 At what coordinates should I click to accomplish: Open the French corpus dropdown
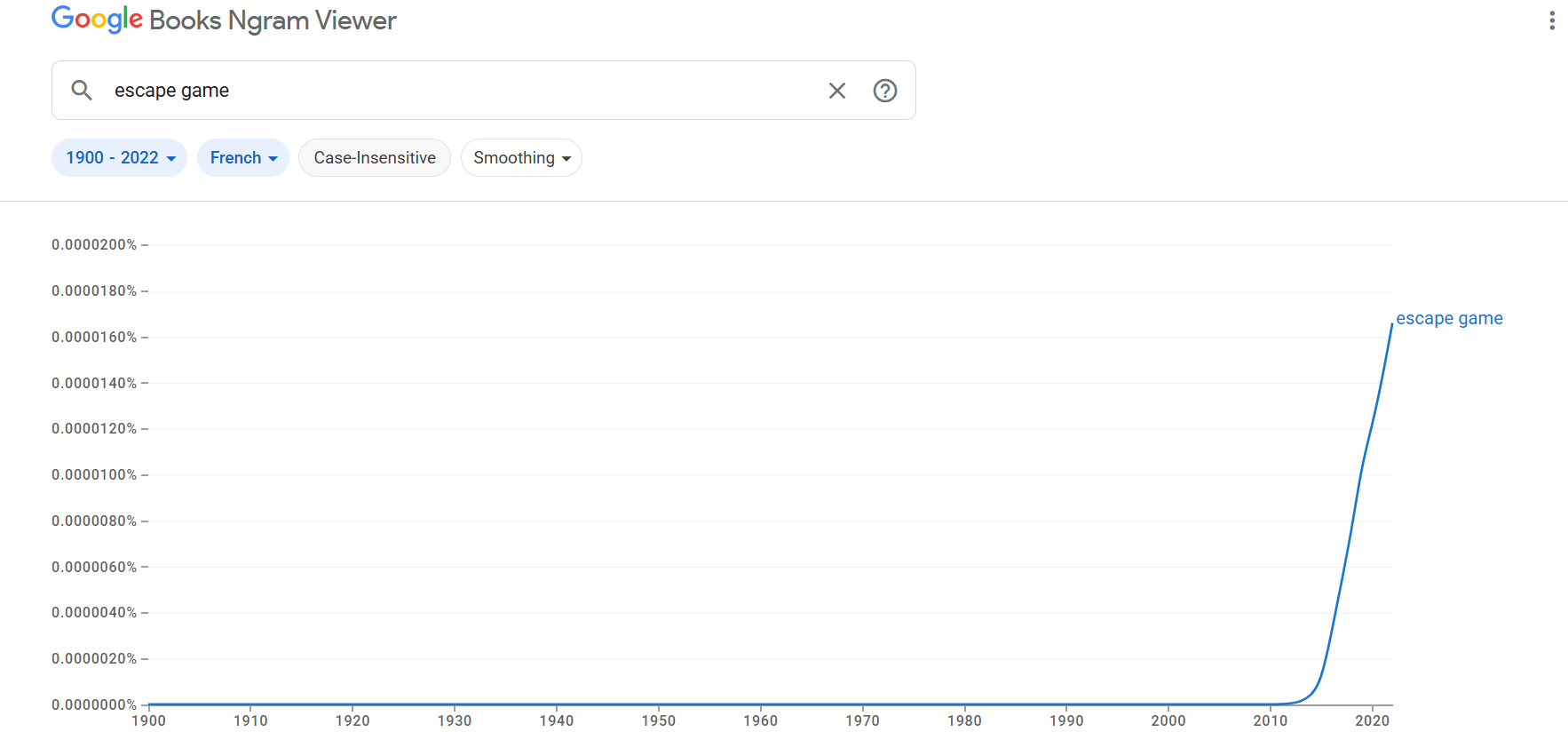[x=243, y=158]
